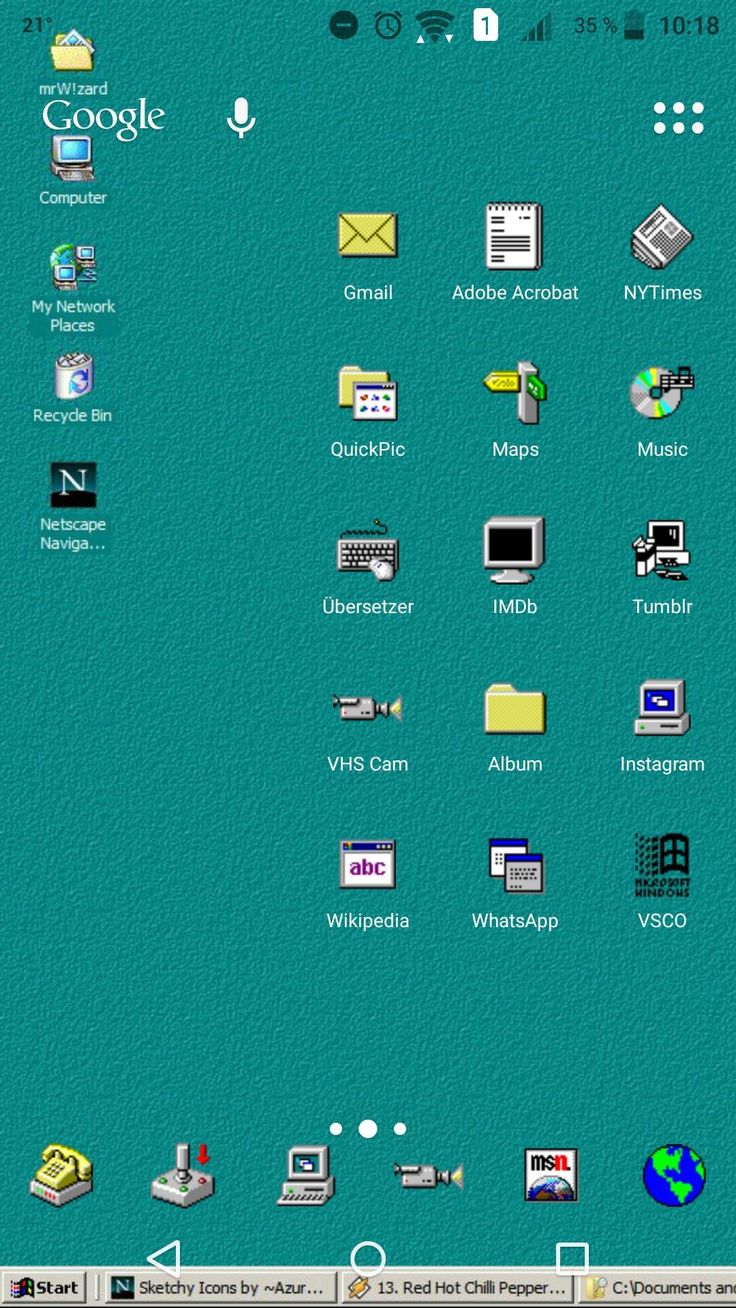This screenshot has width=736, height=1308.
Task: Open VHS Cam app in the grid
Action: tap(368, 707)
